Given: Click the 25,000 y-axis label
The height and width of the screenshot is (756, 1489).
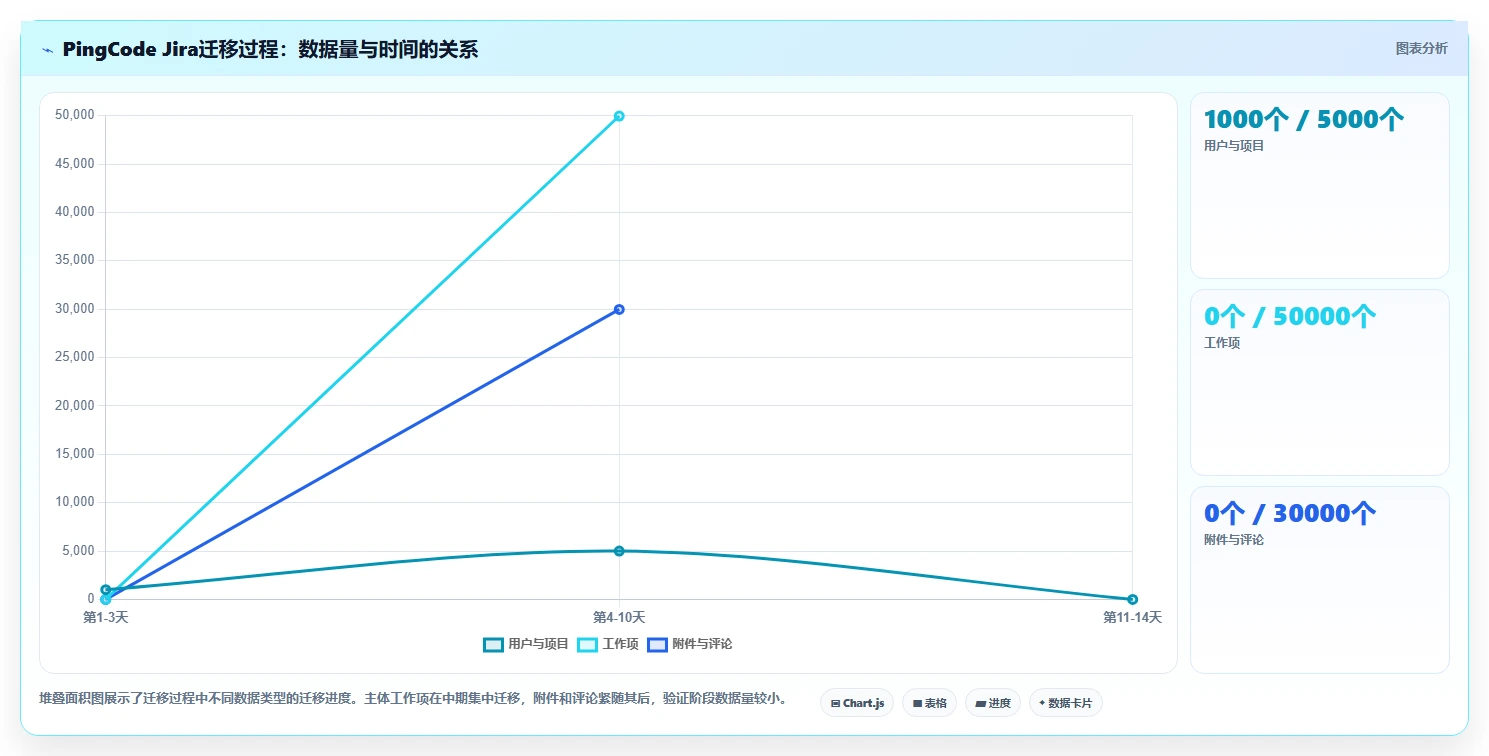Looking at the screenshot, I should 75,357.
